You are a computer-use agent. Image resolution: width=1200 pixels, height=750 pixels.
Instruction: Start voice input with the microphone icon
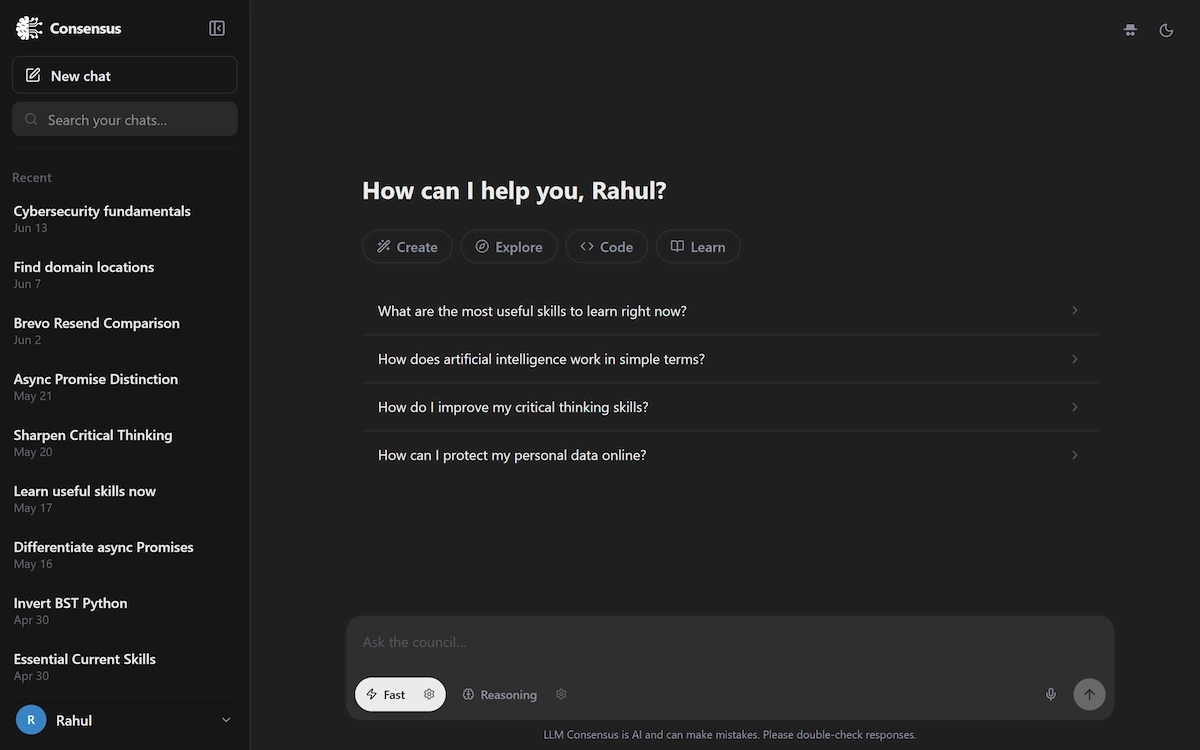coord(1051,694)
